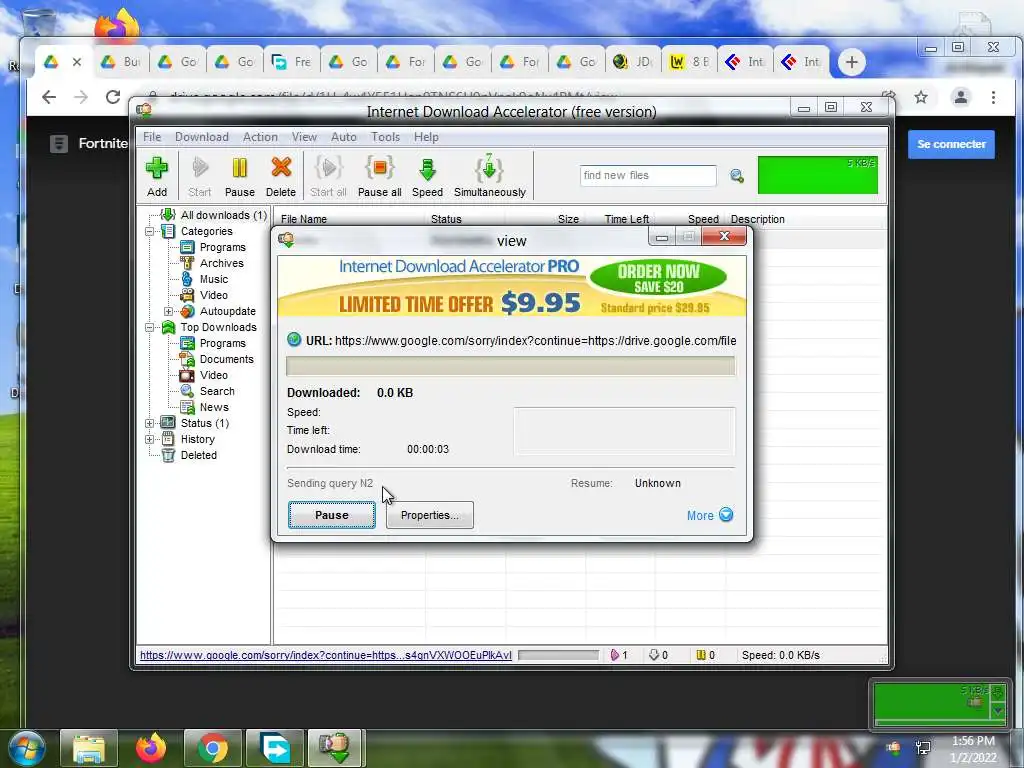Open the Action menu
Image resolution: width=1024 pixels, height=768 pixels.
(260, 137)
